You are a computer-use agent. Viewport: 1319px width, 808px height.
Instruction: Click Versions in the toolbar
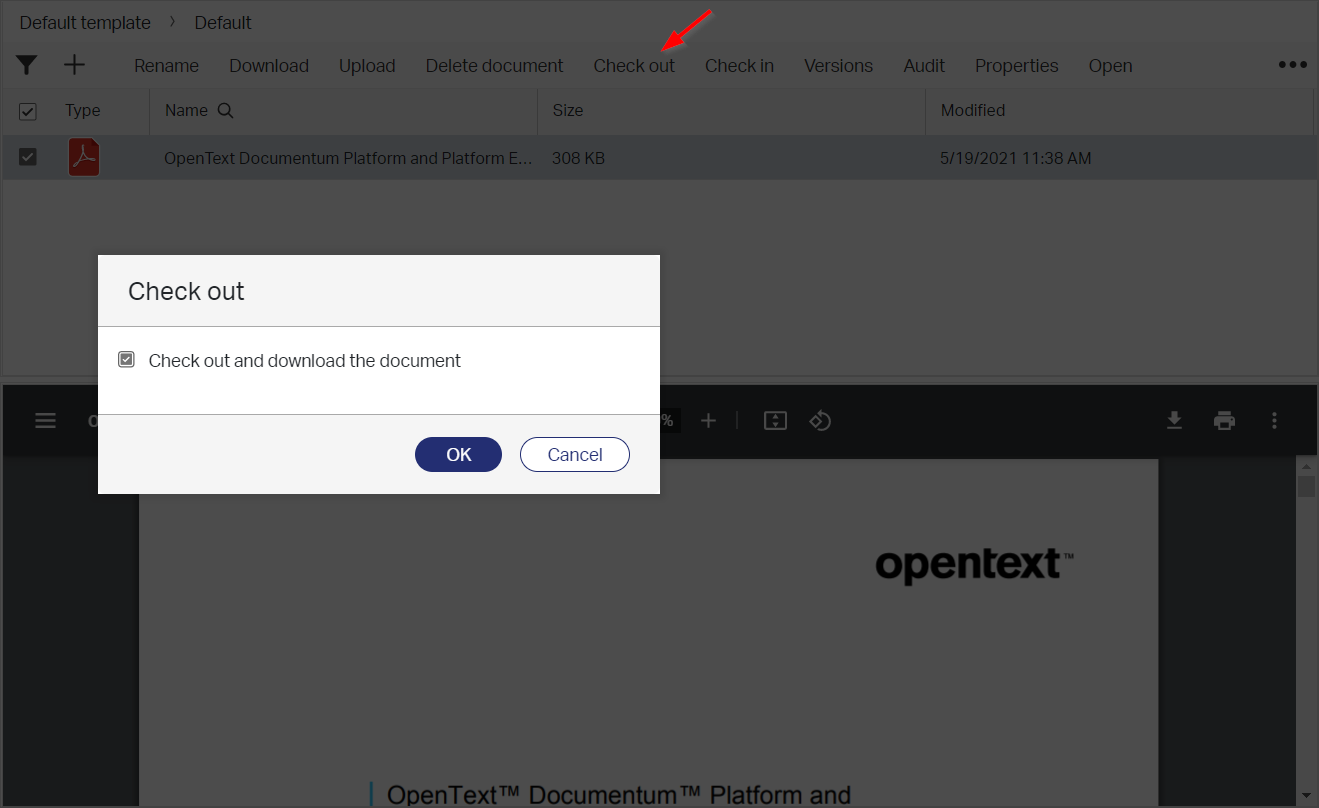838,66
